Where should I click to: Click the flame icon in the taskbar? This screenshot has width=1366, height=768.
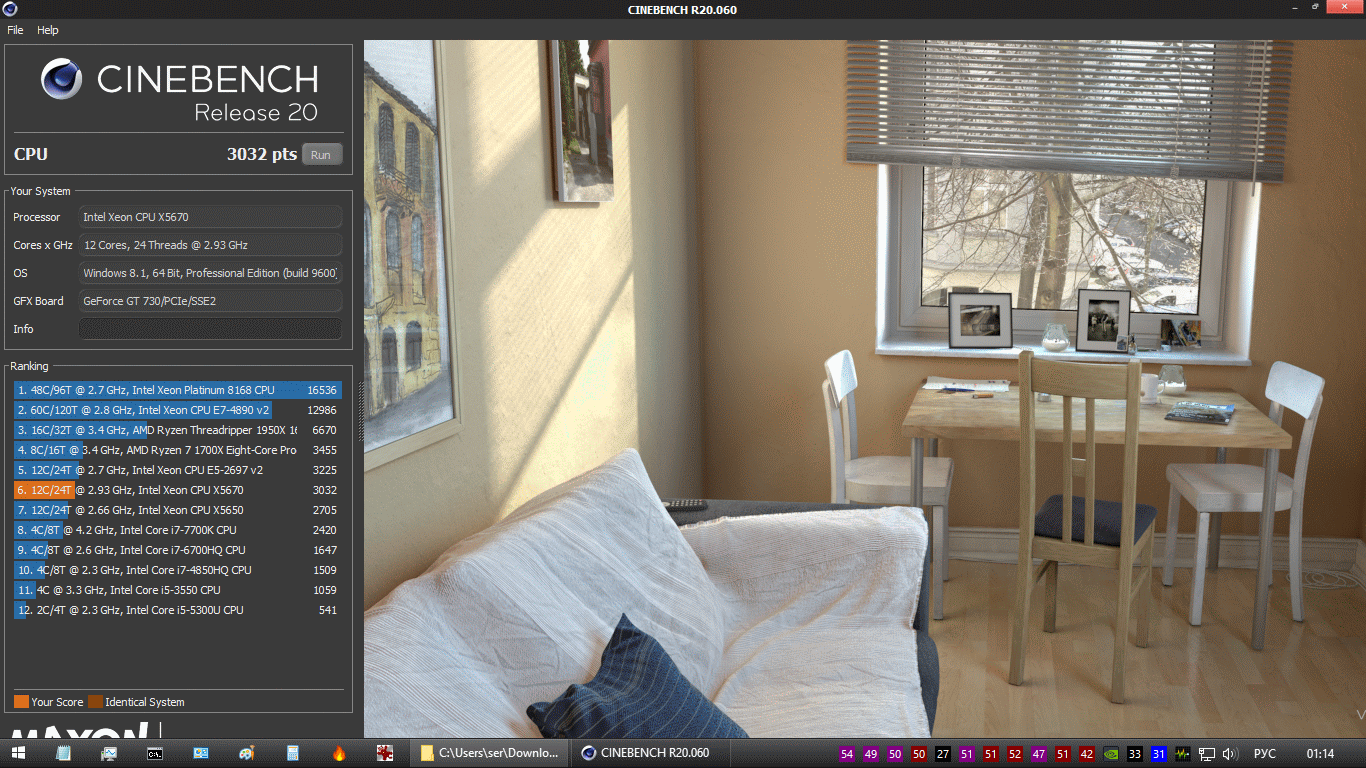pyautogui.click(x=339, y=753)
